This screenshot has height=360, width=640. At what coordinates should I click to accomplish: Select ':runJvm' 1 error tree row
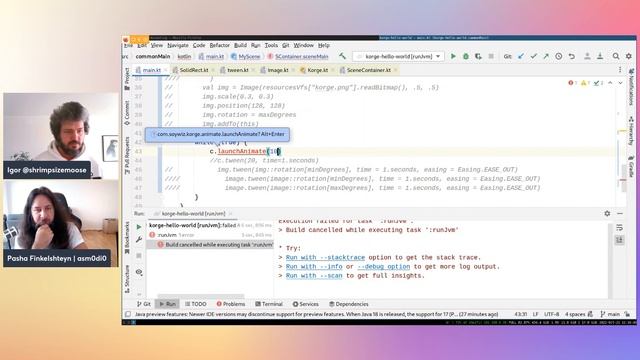210,235
